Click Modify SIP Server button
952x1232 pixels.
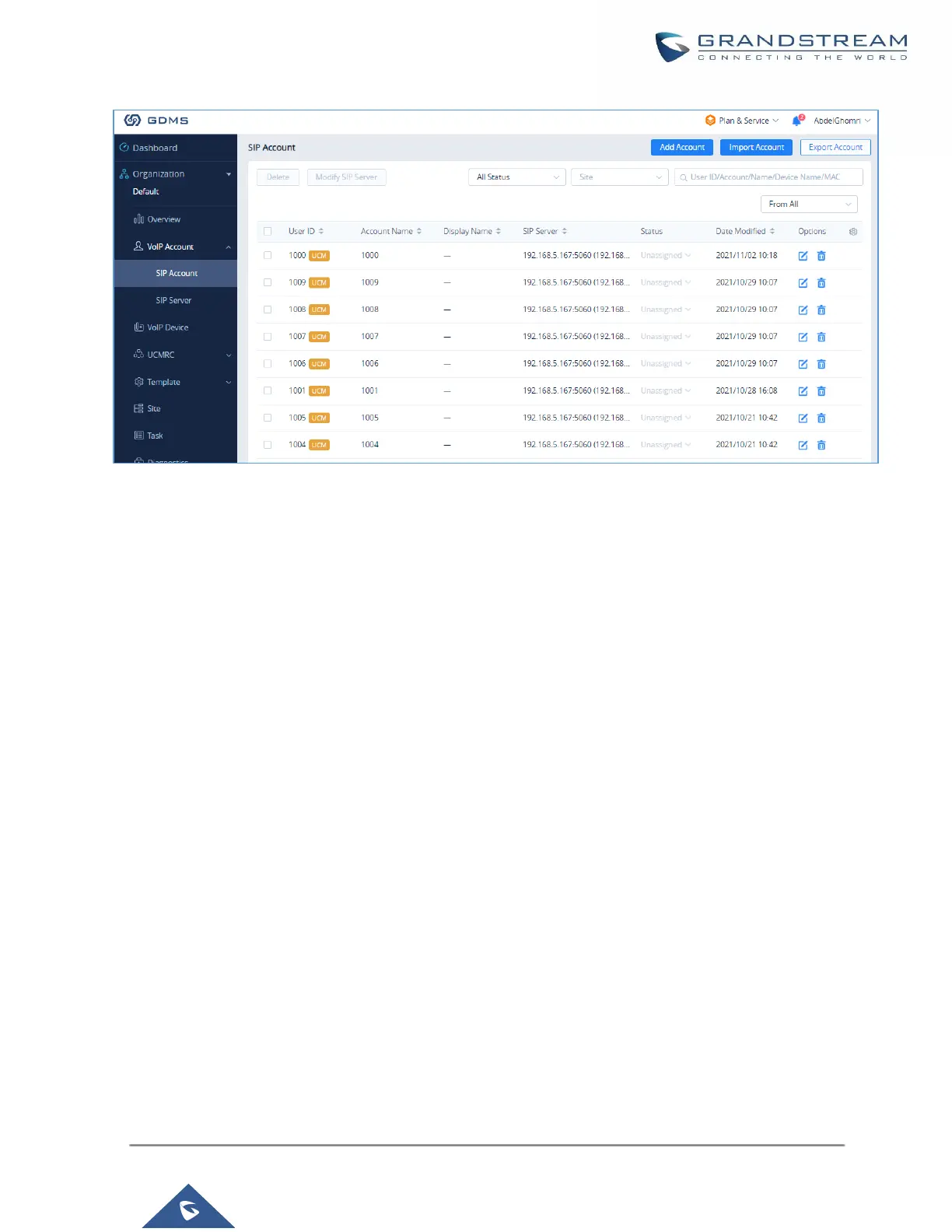[x=347, y=177]
